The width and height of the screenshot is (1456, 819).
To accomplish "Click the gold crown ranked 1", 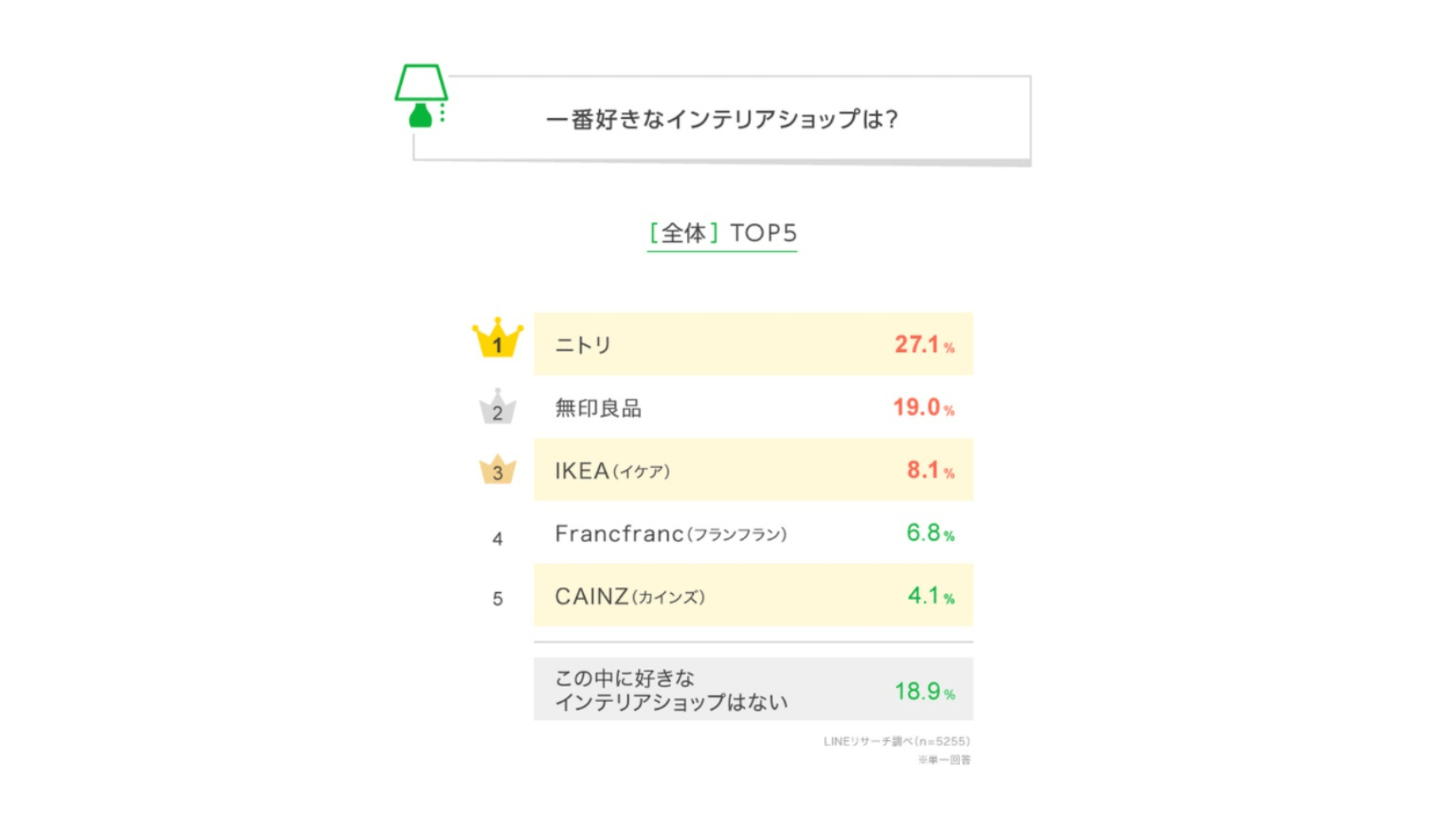I will tap(497, 339).
